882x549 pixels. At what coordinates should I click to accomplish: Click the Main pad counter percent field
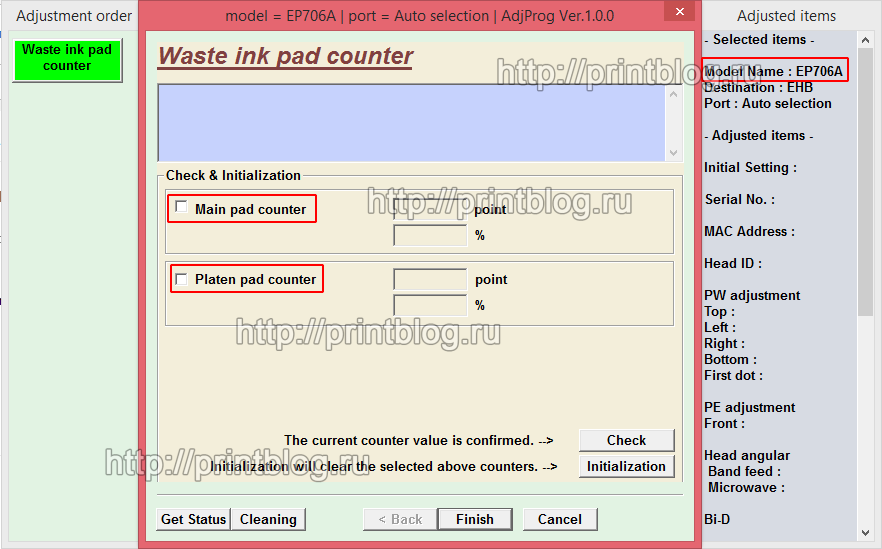pos(430,235)
